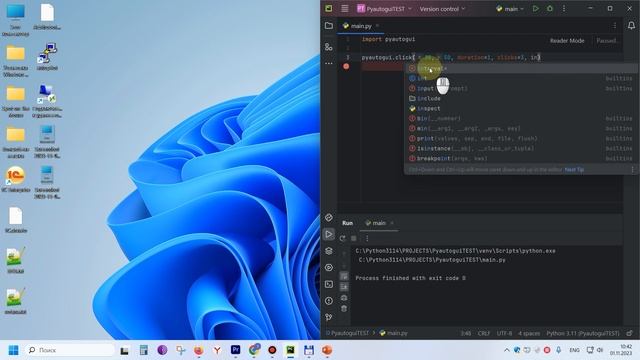Toggle soft-wrap in Run console

(x=344, y=276)
